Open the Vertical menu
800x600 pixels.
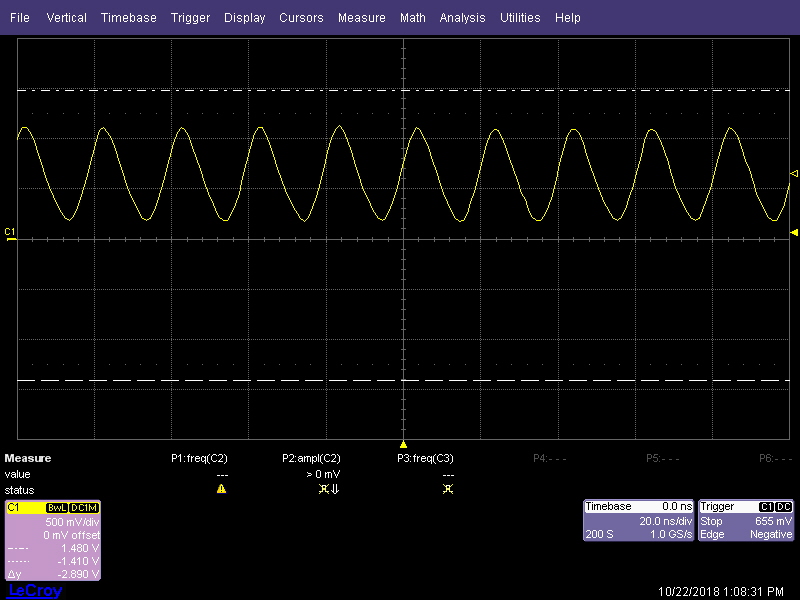pyautogui.click(x=66, y=18)
